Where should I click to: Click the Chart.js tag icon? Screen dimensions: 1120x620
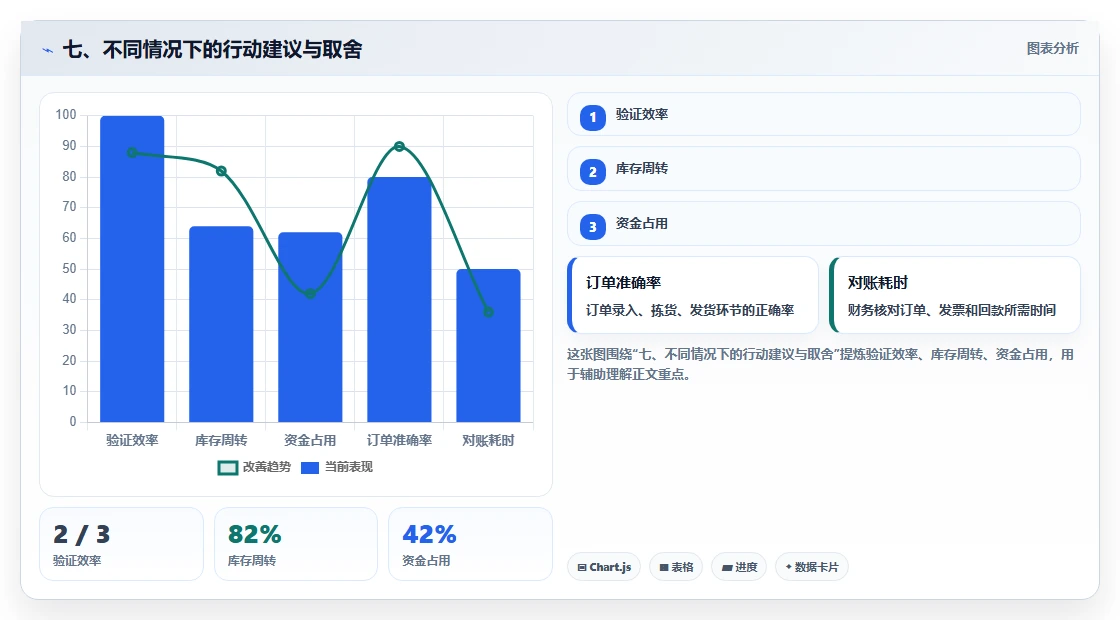582,567
